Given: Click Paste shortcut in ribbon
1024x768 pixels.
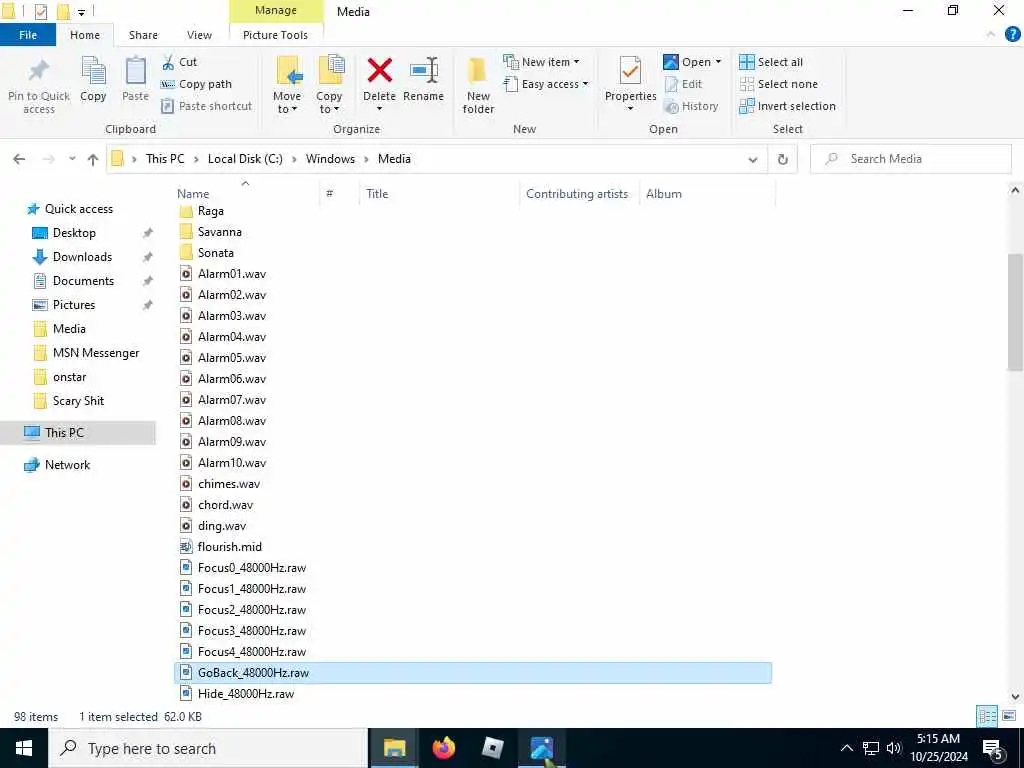Looking at the screenshot, I should tap(206, 106).
